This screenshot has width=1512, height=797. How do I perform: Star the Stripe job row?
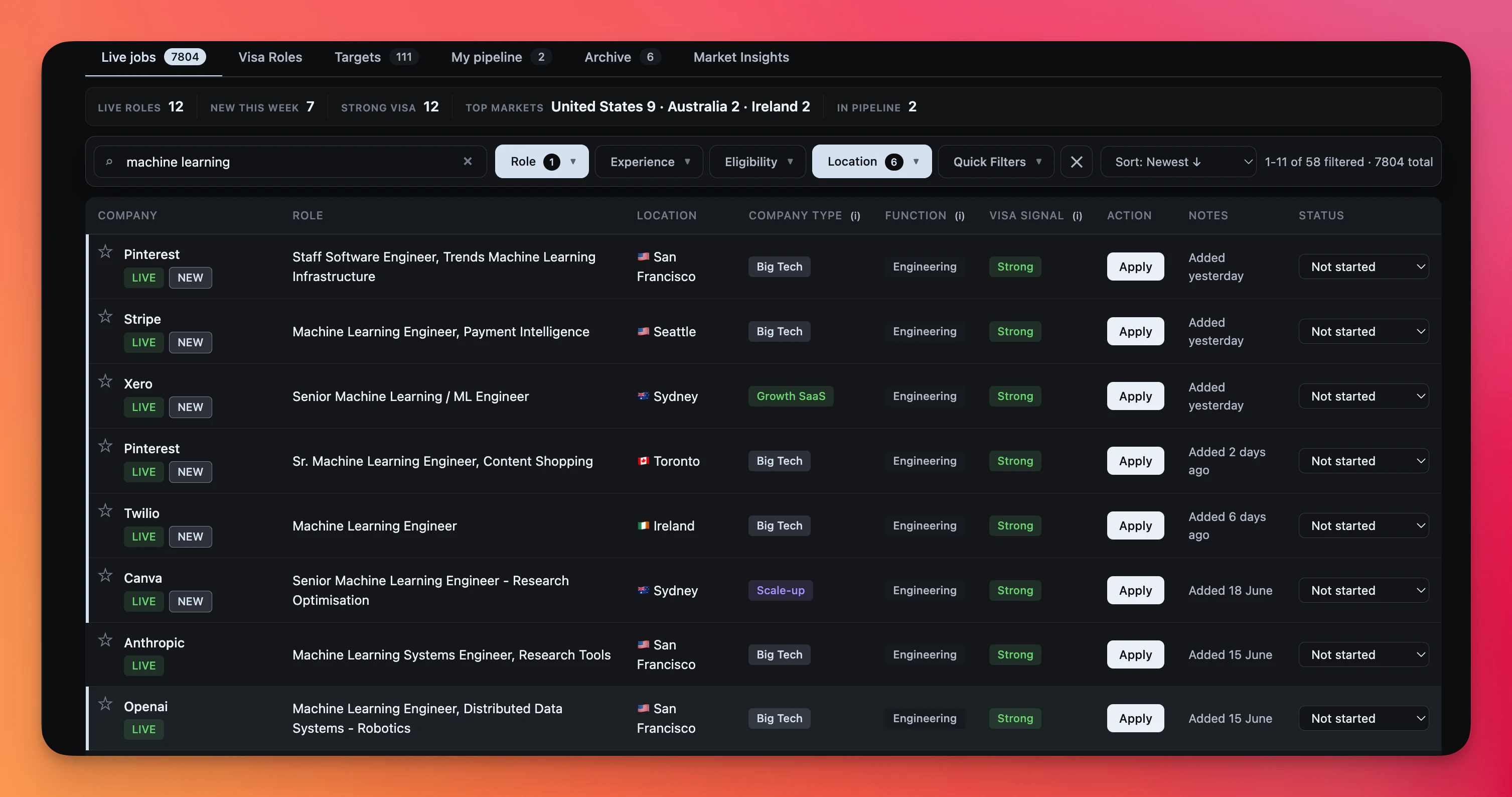coord(105,316)
